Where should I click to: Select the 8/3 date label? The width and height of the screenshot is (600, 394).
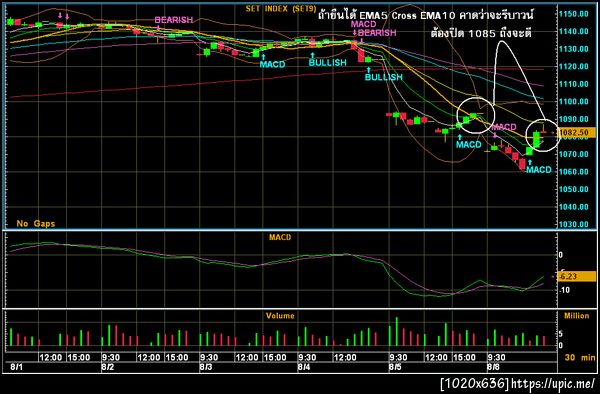click(205, 368)
